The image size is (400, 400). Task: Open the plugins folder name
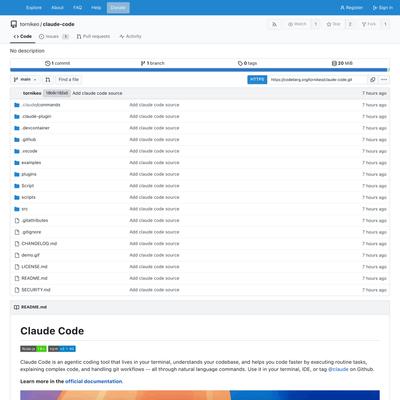click(29, 174)
